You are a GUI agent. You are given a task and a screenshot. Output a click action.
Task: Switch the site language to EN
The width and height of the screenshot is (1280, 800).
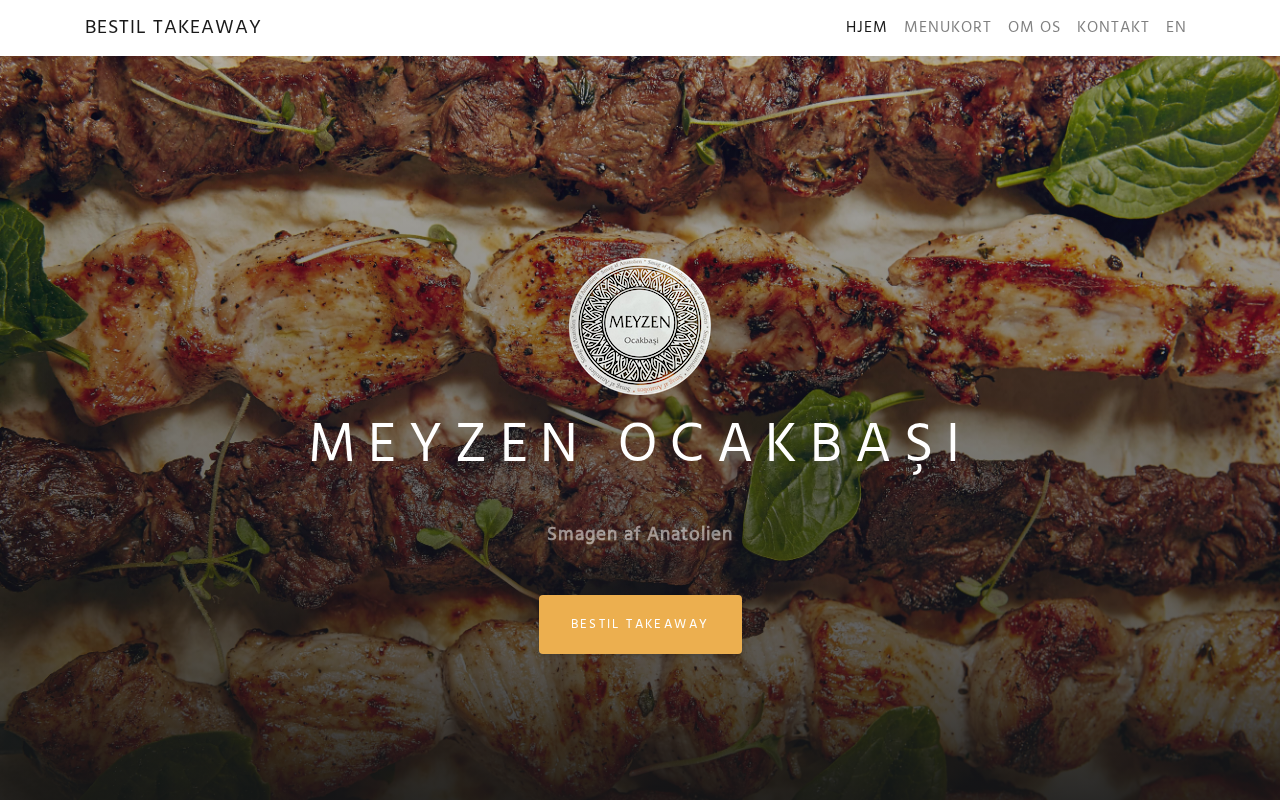[x=1176, y=28]
